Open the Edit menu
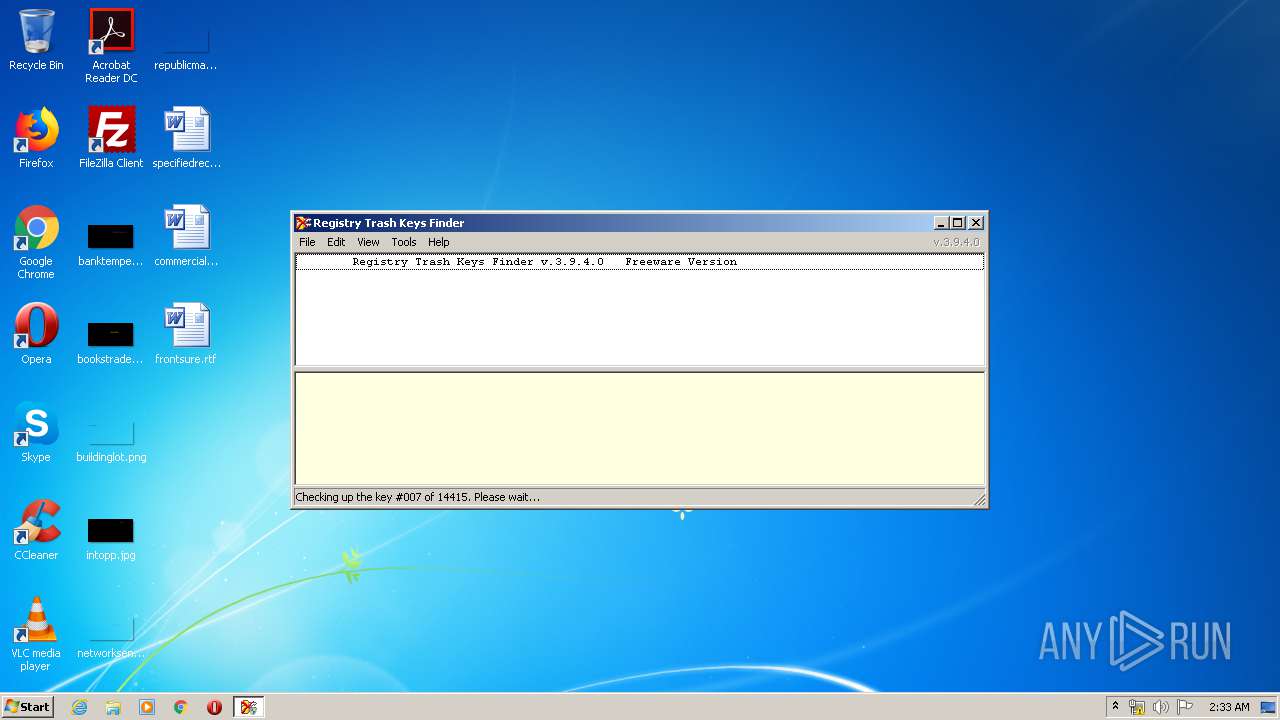This screenshot has height=720, width=1280. pyautogui.click(x=336, y=242)
